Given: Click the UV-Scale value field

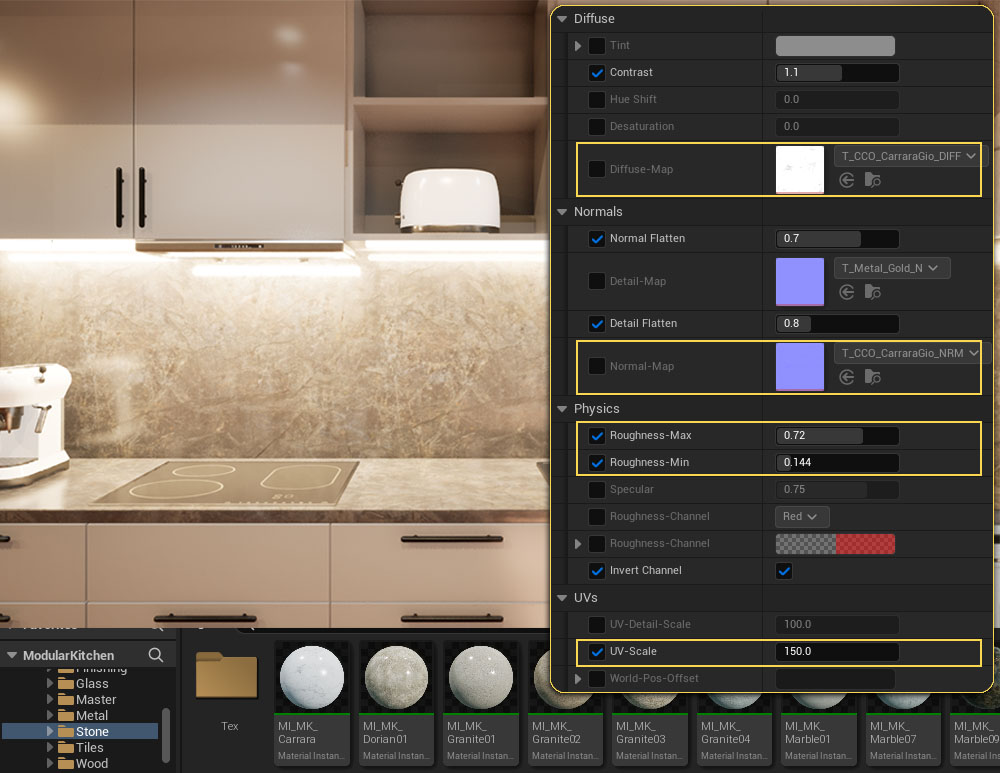Looking at the screenshot, I should pos(836,652).
